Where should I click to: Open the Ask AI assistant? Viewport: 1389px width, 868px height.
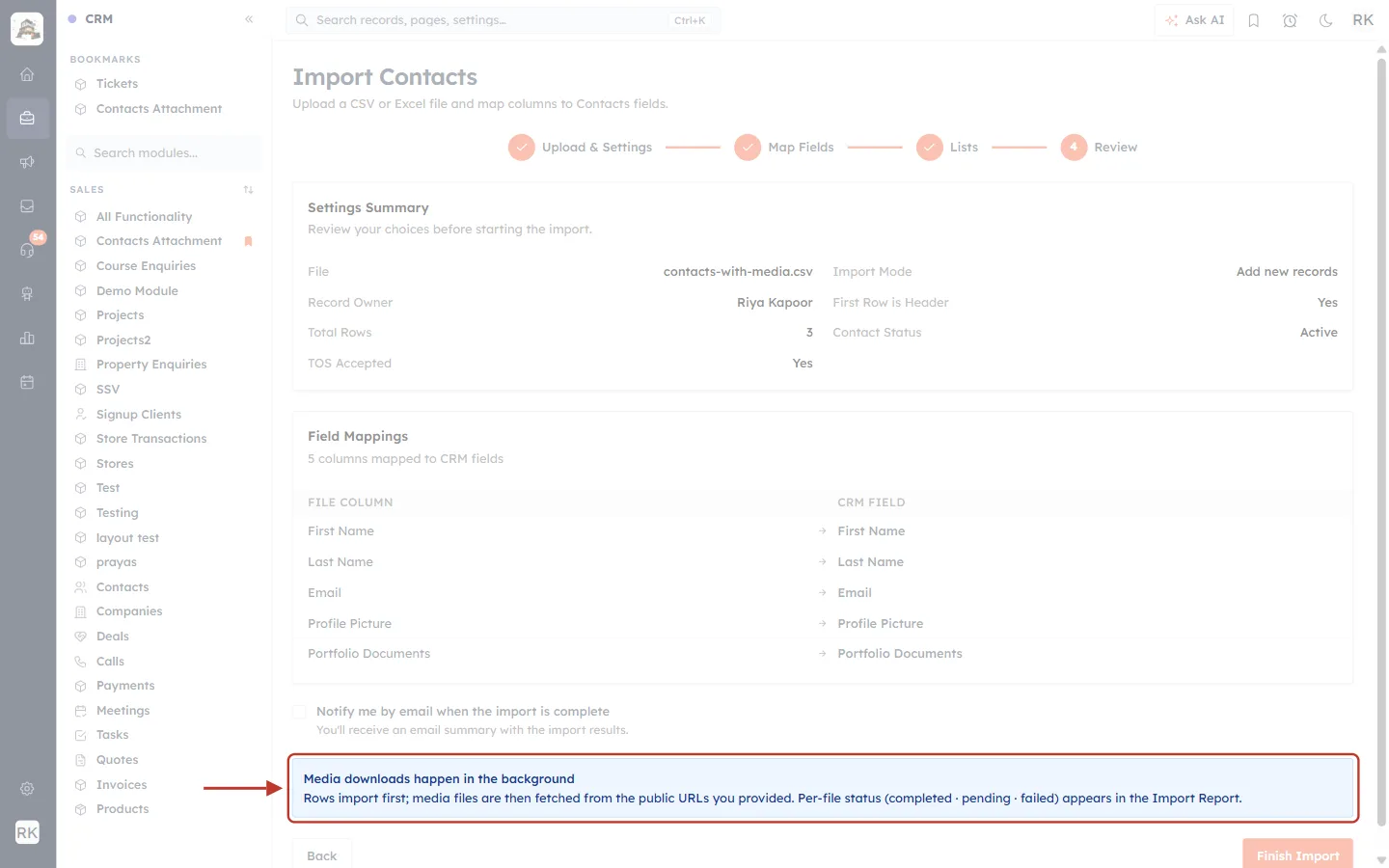(x=1194, y=20)
